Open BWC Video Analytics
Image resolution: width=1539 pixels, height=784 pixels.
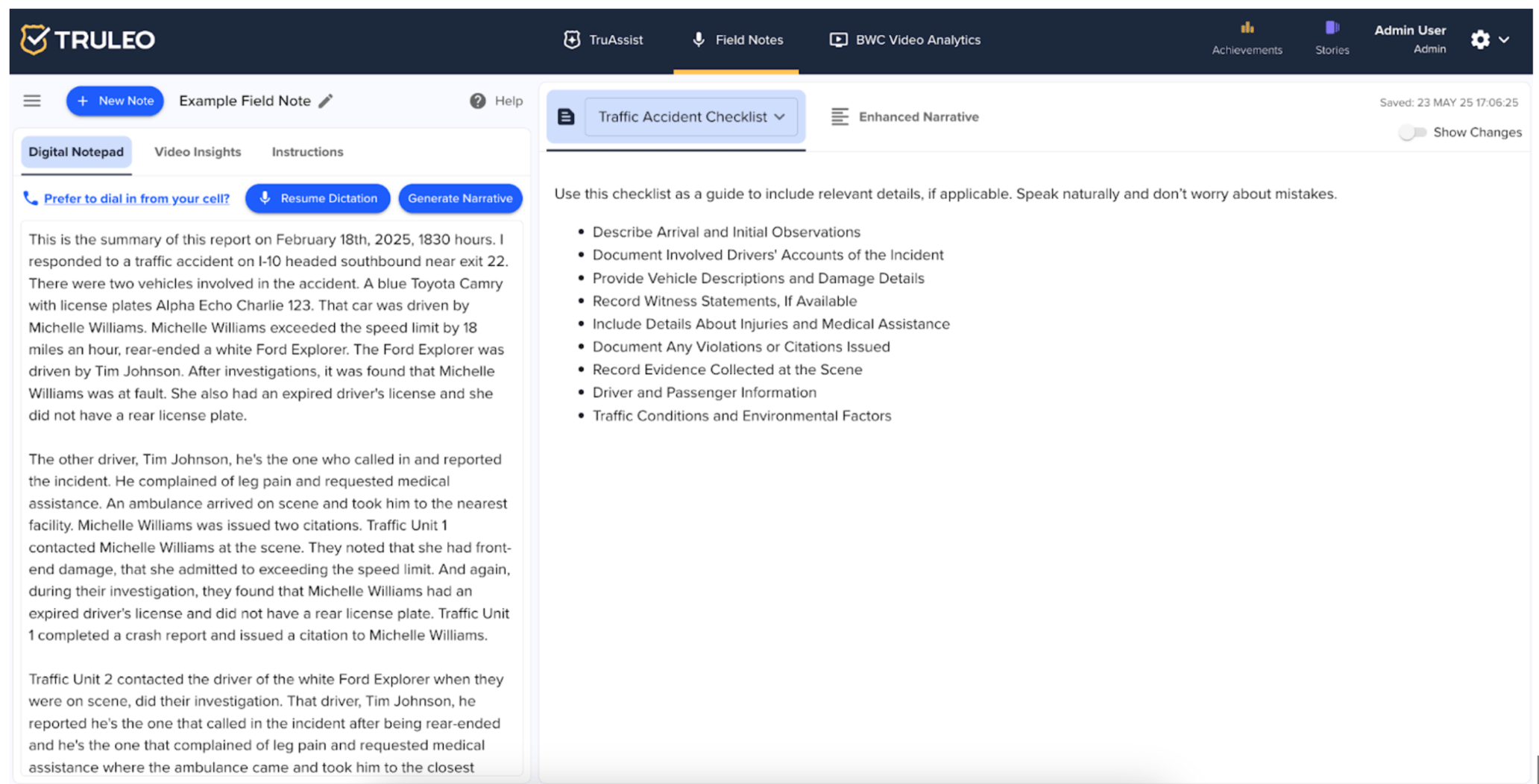904,40
